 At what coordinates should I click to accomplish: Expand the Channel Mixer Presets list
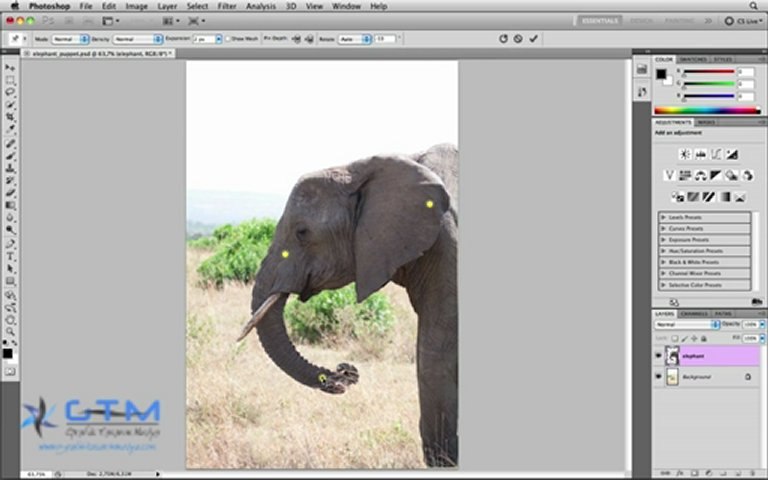tap(663, 273)
